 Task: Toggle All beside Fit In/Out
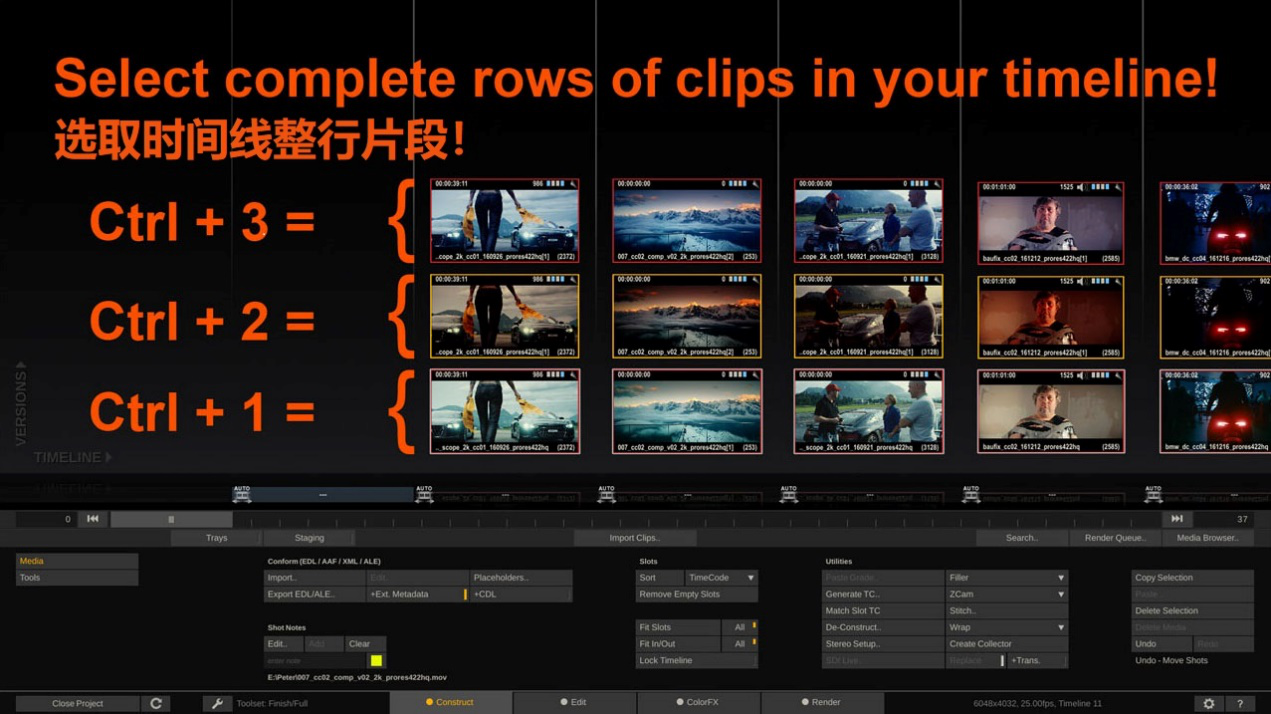[x=741, y=644]
